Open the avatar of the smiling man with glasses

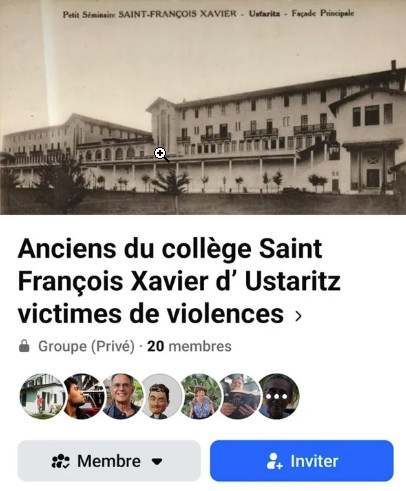point(121,396)
